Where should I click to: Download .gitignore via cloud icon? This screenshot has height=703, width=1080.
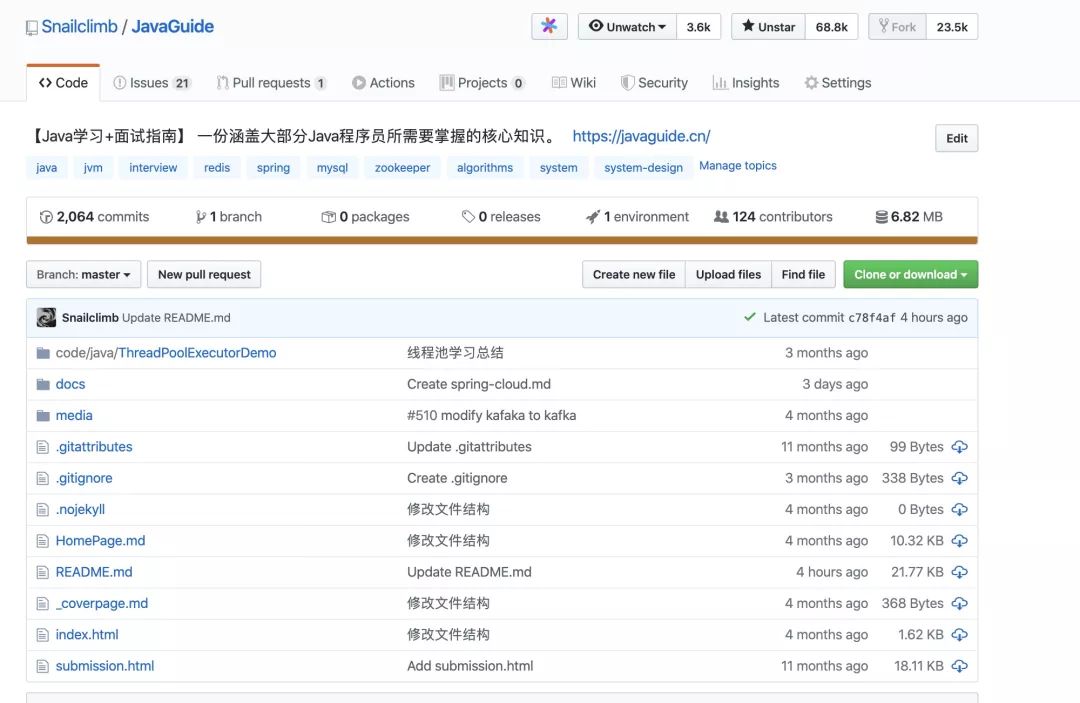point(959,479)
